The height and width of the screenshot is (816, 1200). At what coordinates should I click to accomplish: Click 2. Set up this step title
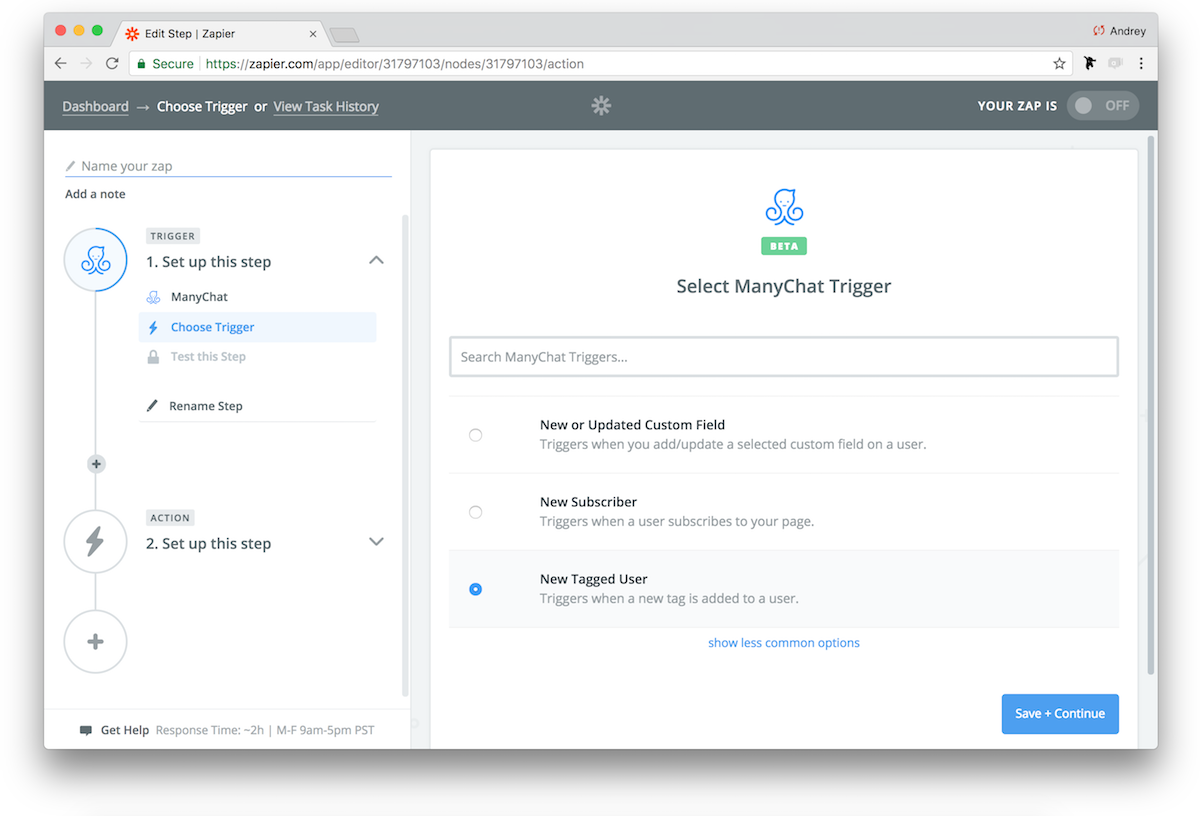(x=208, y=544)
